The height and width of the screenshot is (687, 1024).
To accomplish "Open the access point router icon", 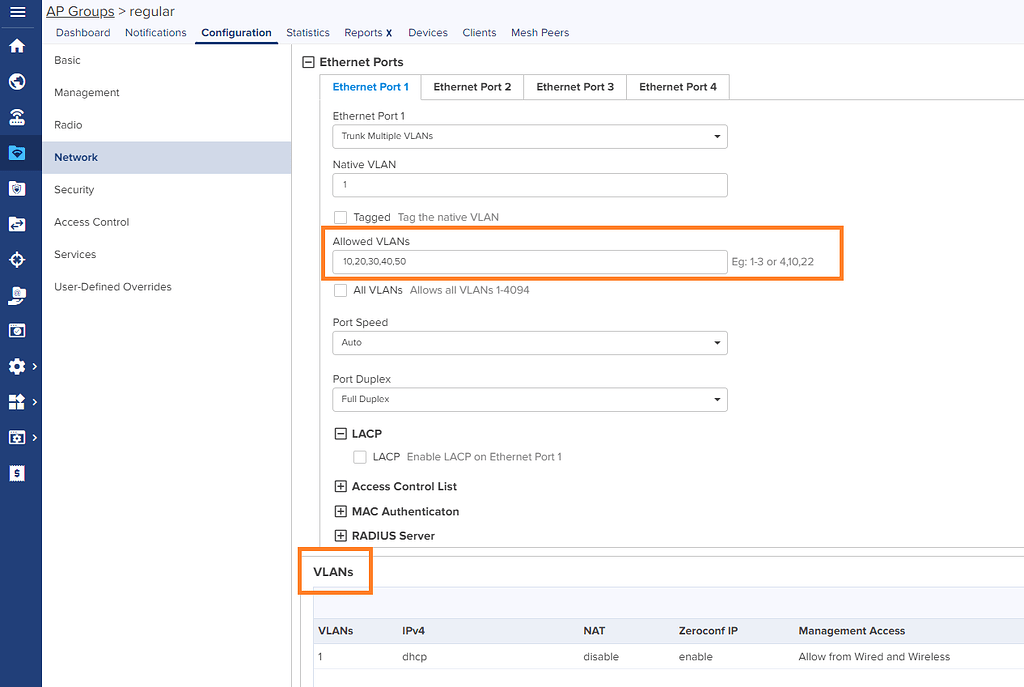I will click(17, 117).
